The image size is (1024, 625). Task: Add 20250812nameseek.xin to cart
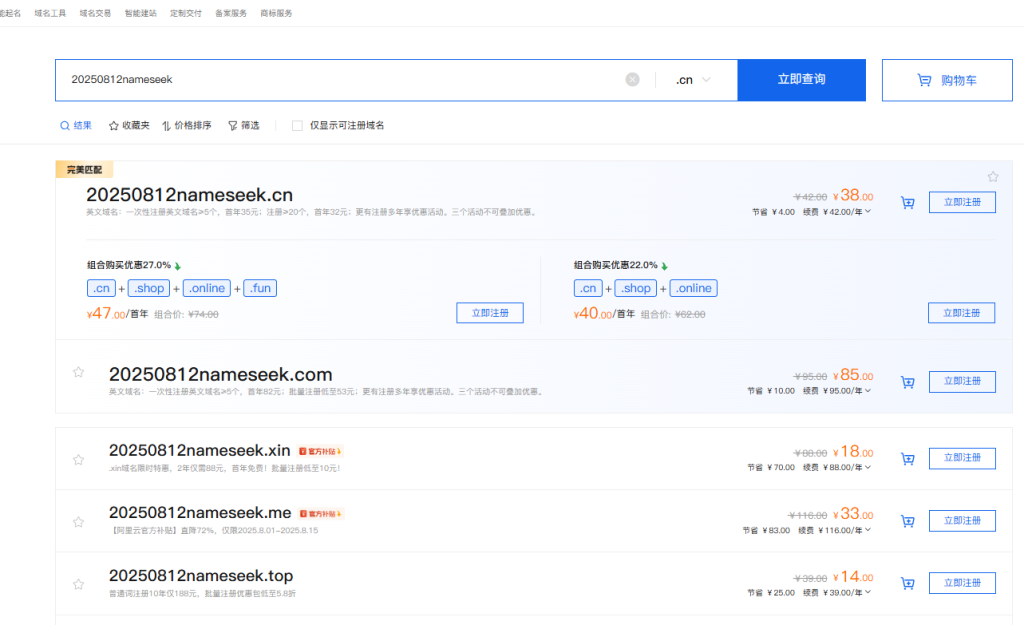[x=908, y=459]
